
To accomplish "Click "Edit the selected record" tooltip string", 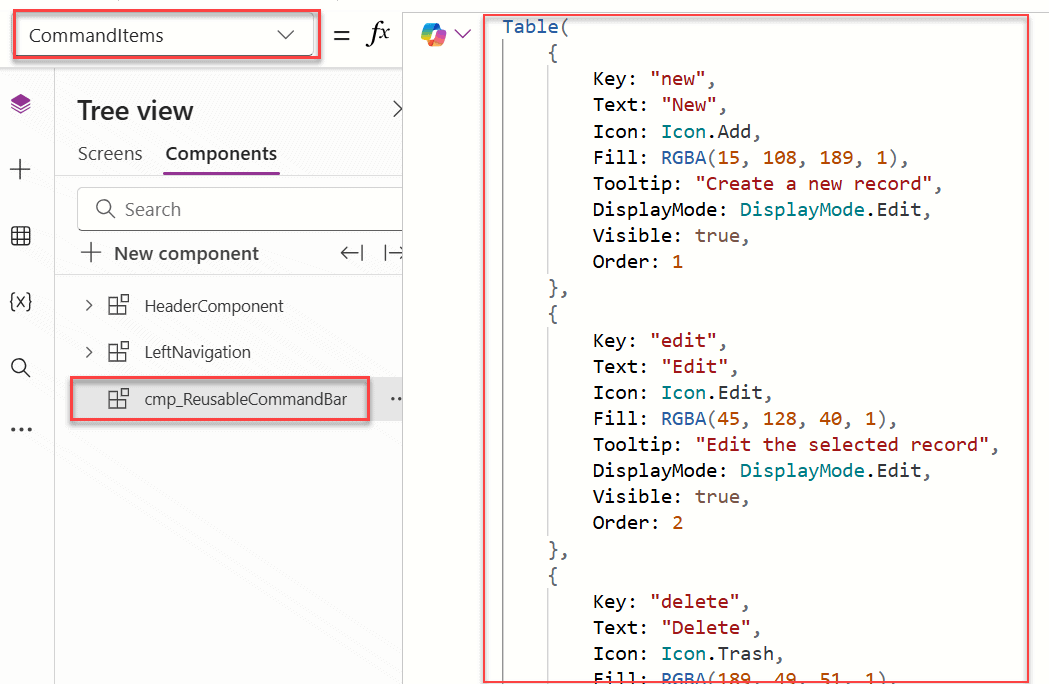I will click(x=842, y=445).
